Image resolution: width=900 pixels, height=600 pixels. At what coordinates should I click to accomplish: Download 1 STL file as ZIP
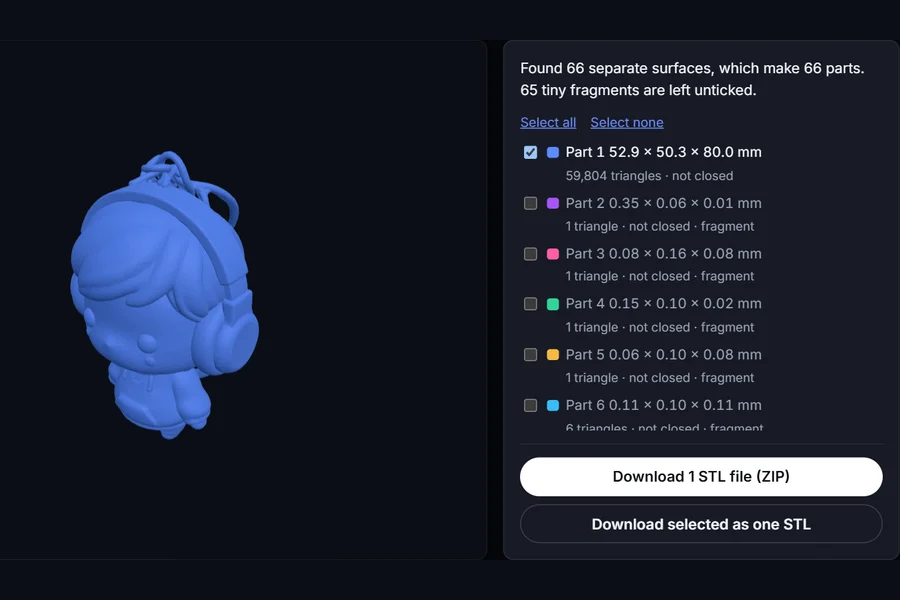coord(701,477)
